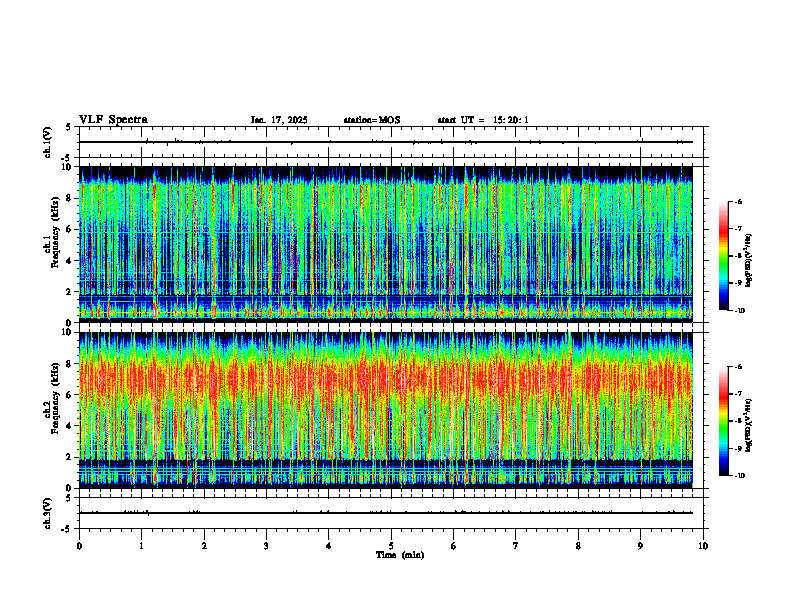Click the "-6" label on ch.1 colorbar
Image resolution: width=792 pixels, height=612 pixels.
738,201
